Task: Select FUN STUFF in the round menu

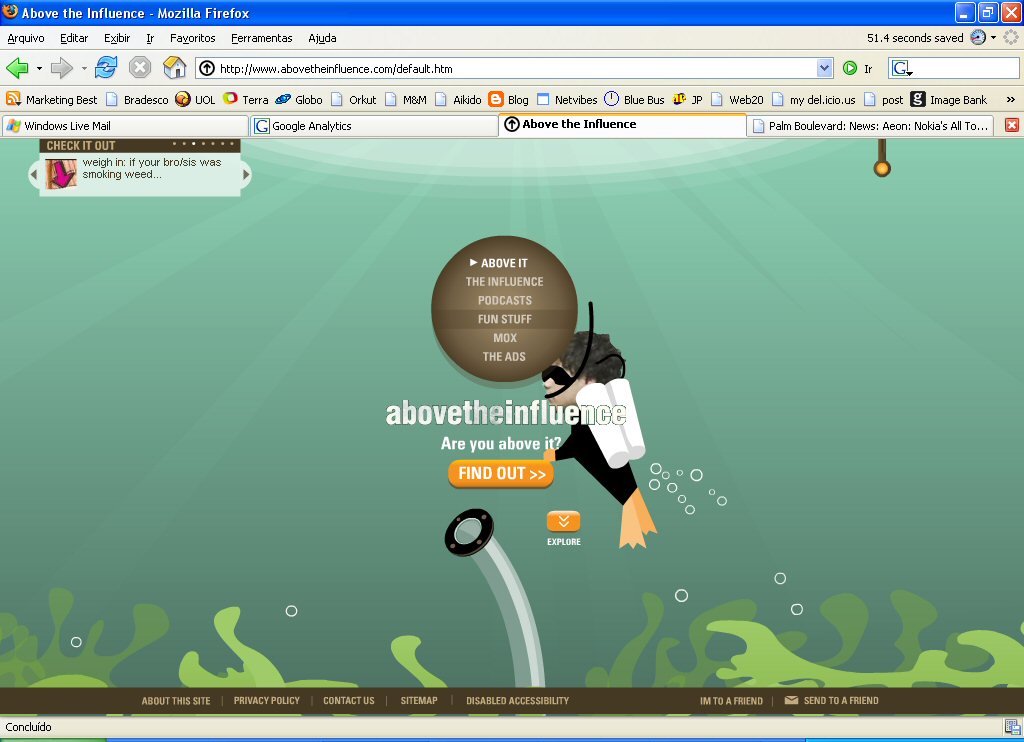Action: tap(505, 319)
